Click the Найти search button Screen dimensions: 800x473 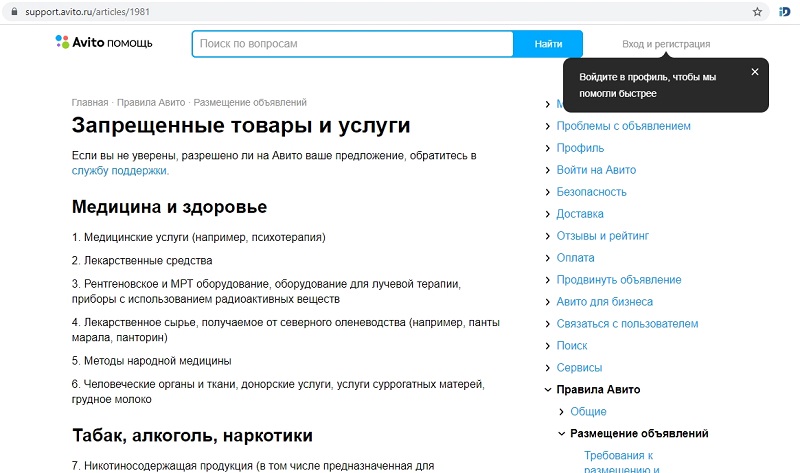(x=548, y=44)
